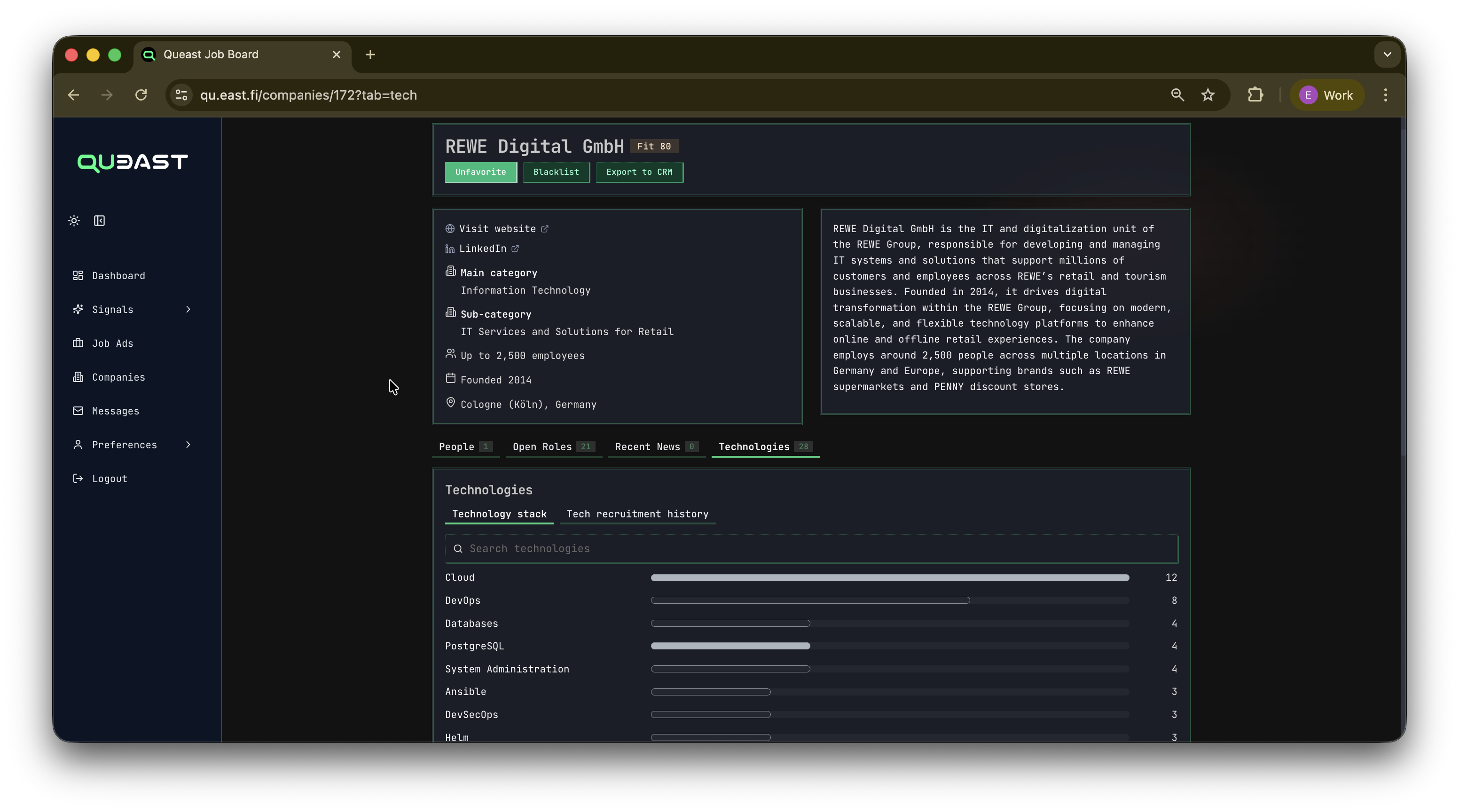This screenshot has height=812, width=1459.
Task: Open Messages using the envelope icon
Action: (x=78, y=411)
